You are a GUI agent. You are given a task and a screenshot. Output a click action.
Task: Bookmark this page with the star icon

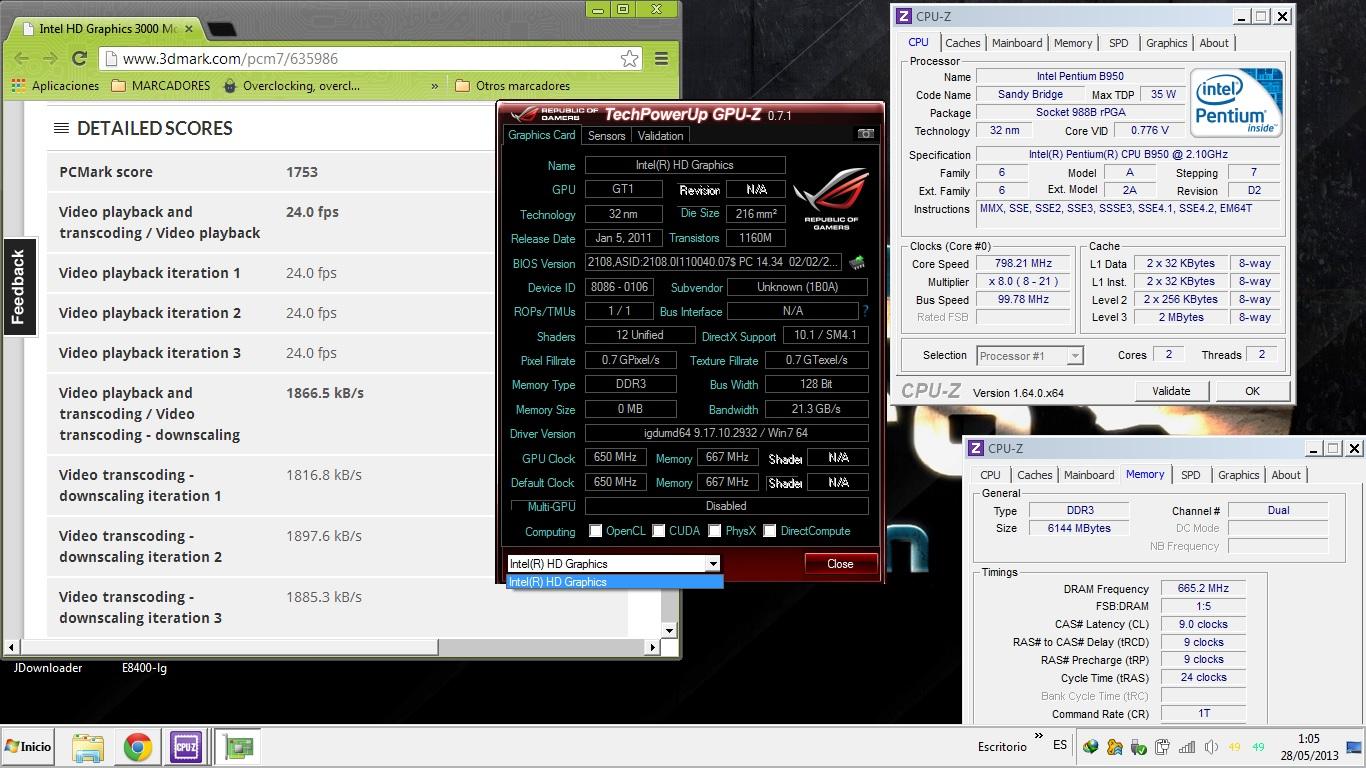tap(629, 59)
